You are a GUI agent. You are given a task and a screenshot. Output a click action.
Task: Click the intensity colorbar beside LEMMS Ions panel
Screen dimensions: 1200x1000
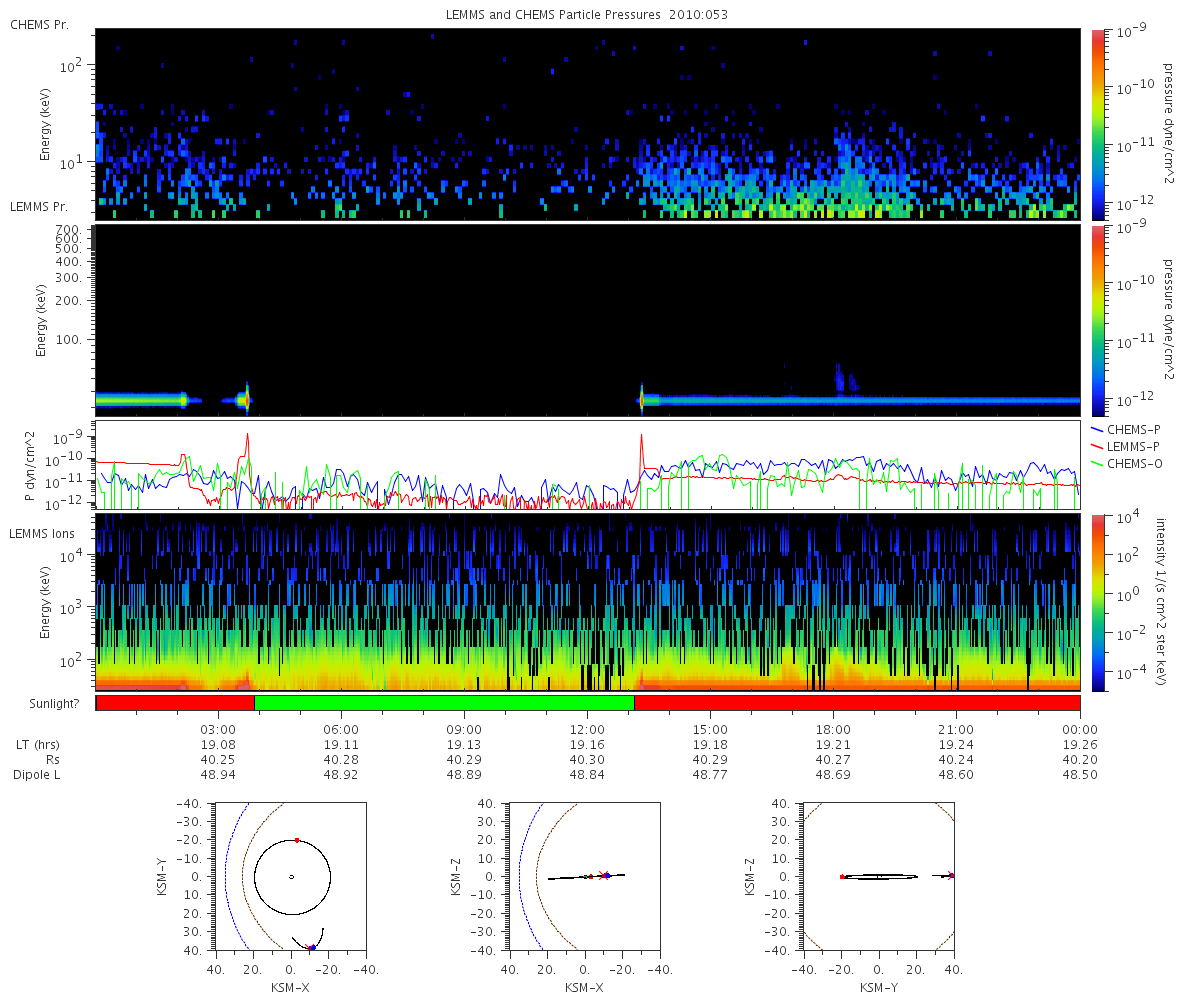[x=1097, y=602]
